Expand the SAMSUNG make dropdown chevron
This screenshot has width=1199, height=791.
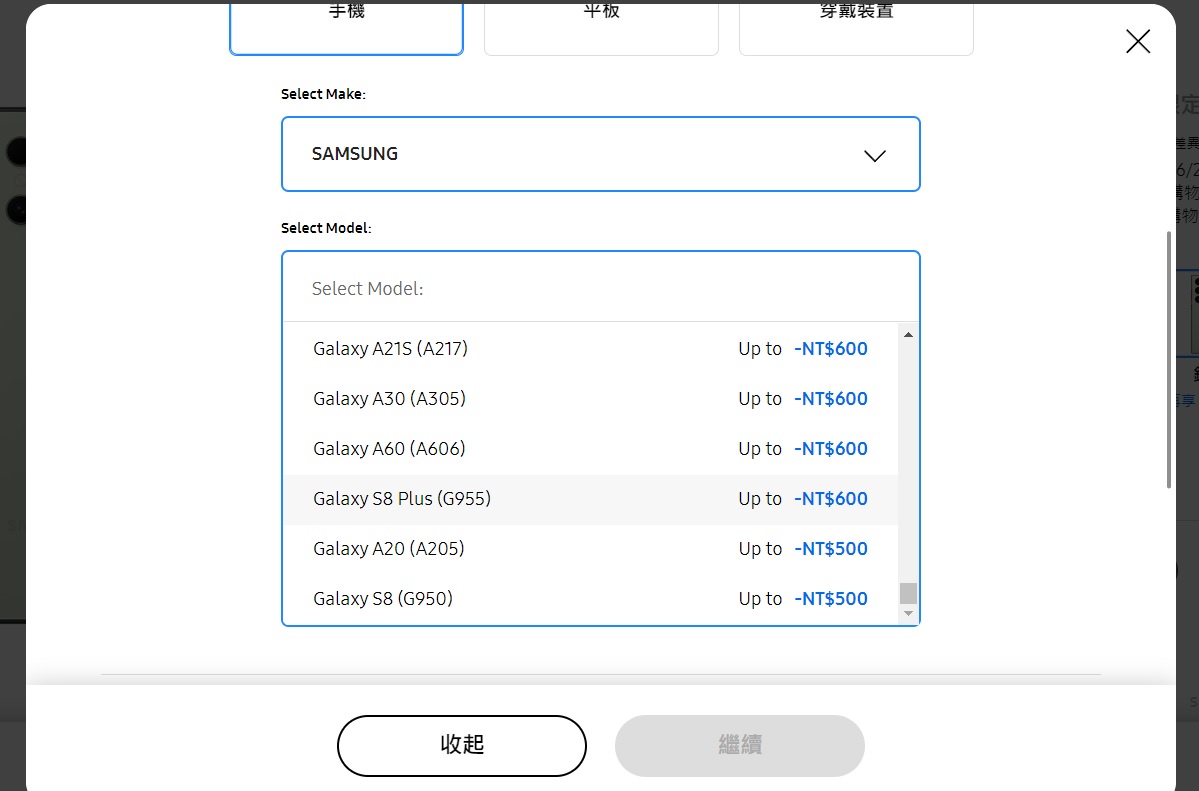[874, 155]
